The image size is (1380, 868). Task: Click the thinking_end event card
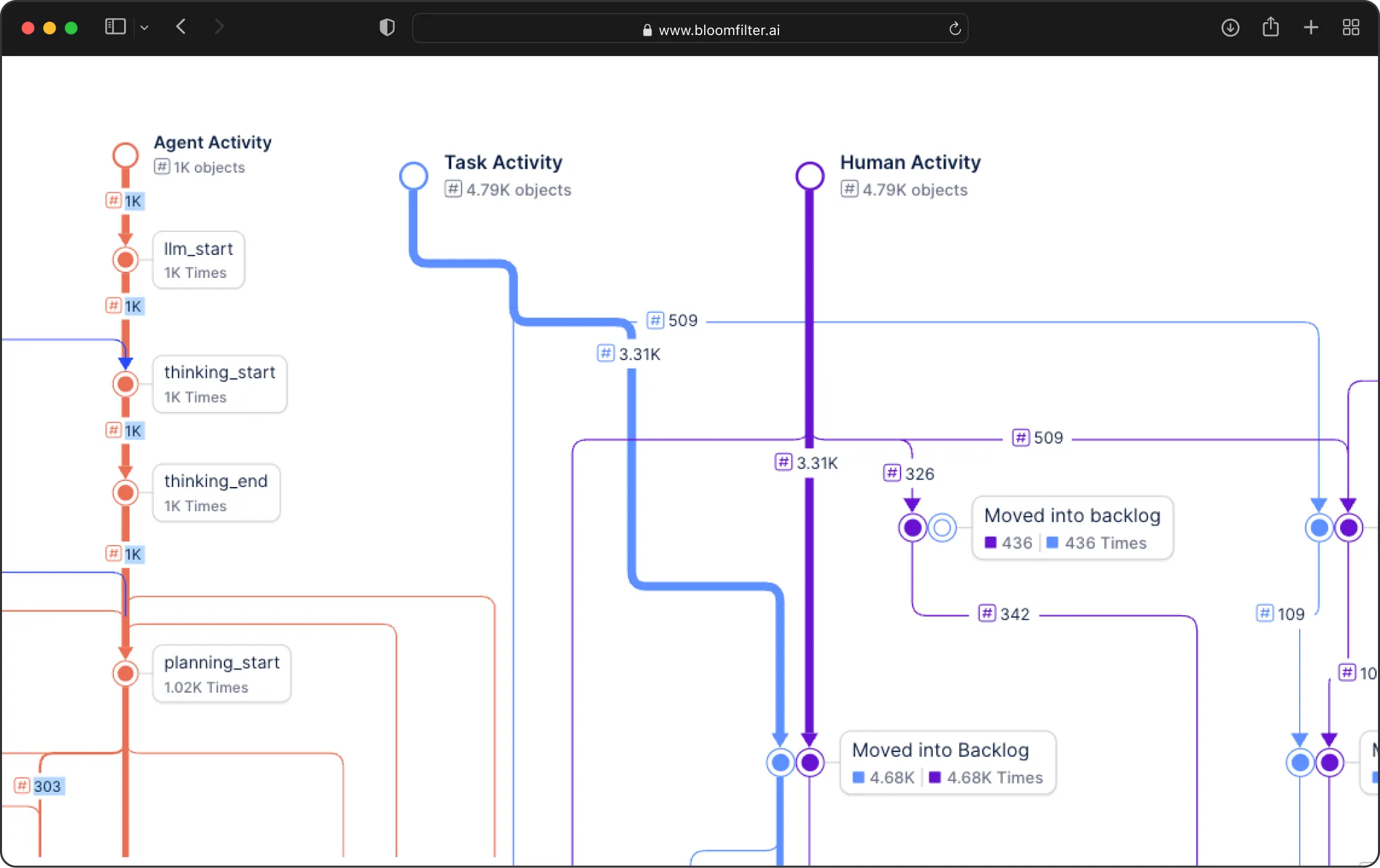(x=216, y=493)
